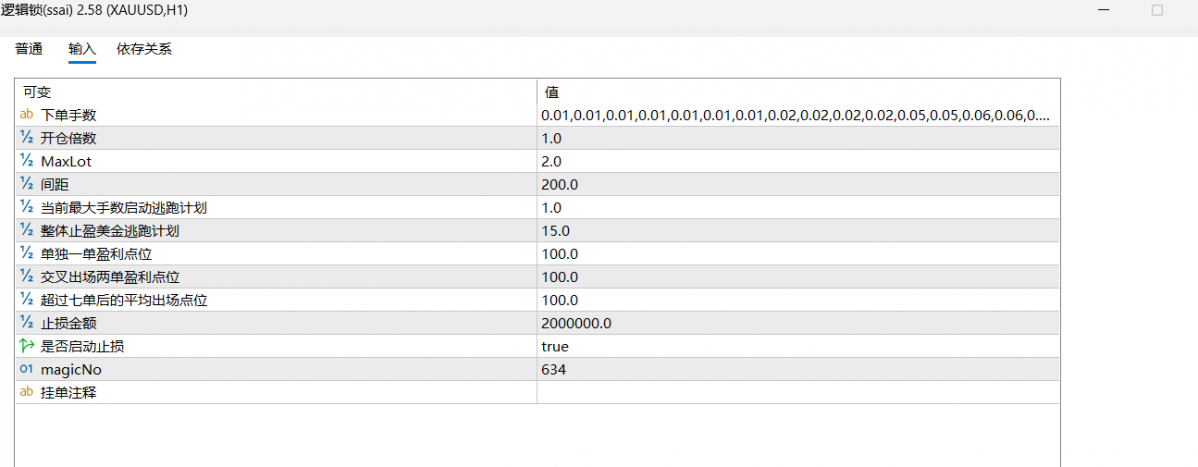Select the 是否启动止损 parameter name
1198x467 pixels.
(x=82, y=346)
